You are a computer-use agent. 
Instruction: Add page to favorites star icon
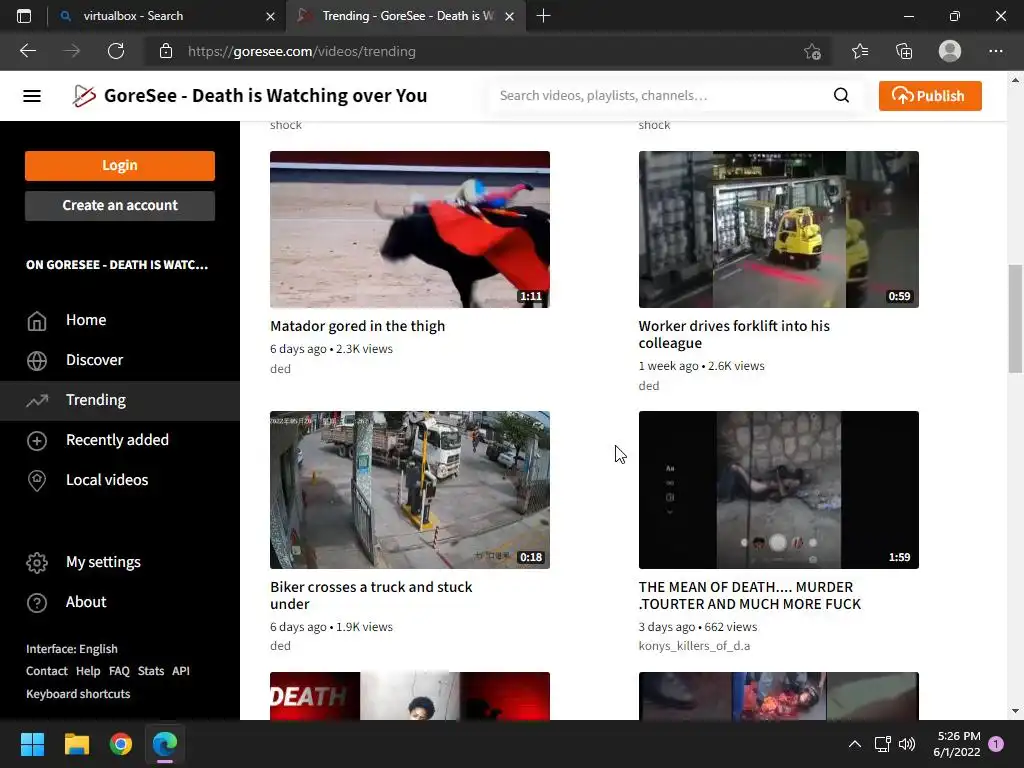[x=812, y=51]
